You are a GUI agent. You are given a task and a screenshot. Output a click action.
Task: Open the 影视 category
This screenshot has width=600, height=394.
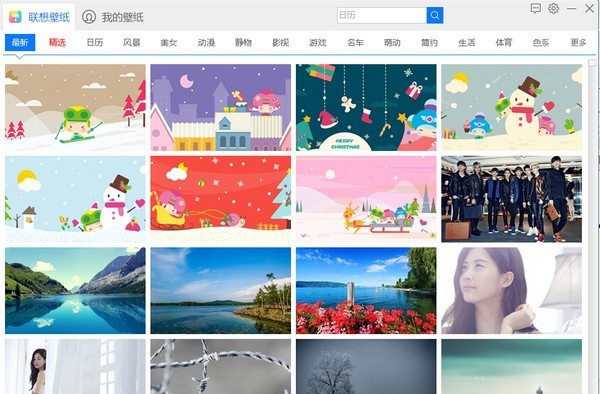(x=280, y=42)
